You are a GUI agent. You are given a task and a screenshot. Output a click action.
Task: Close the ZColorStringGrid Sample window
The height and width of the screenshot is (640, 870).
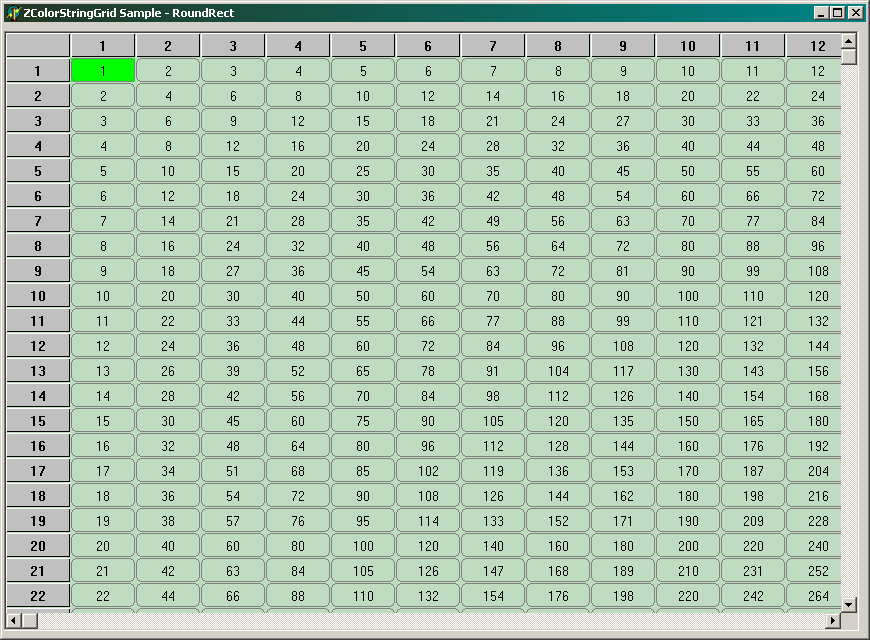855,13
